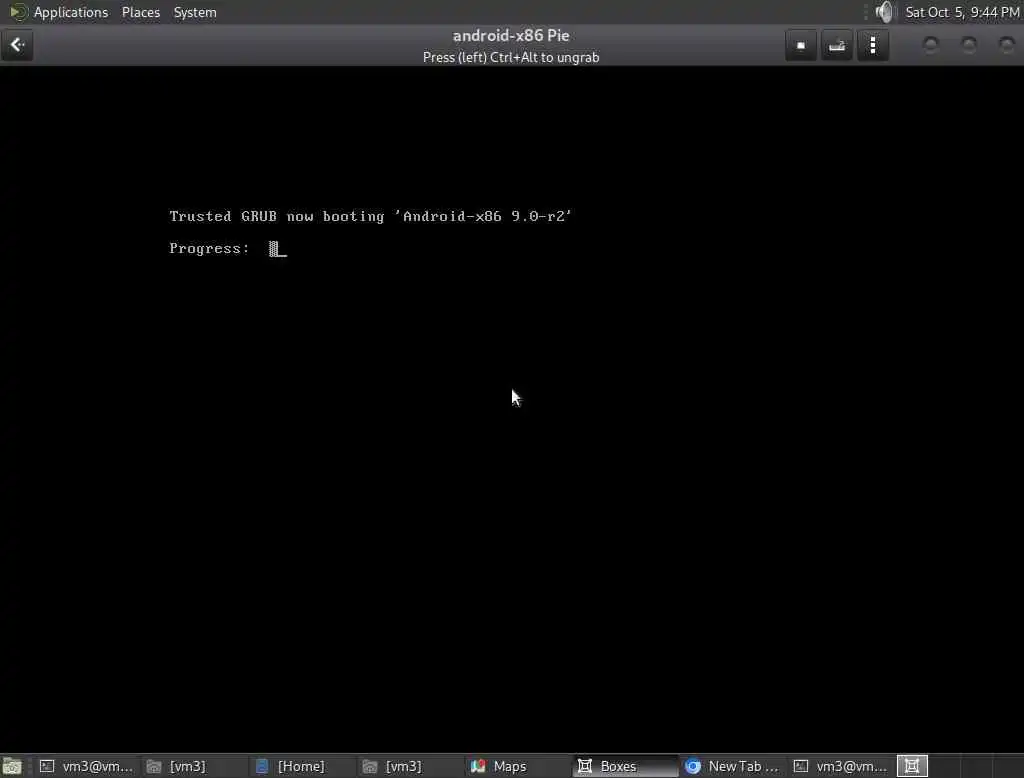Click the 'android-x86 Pie' title text

[511, 36]
